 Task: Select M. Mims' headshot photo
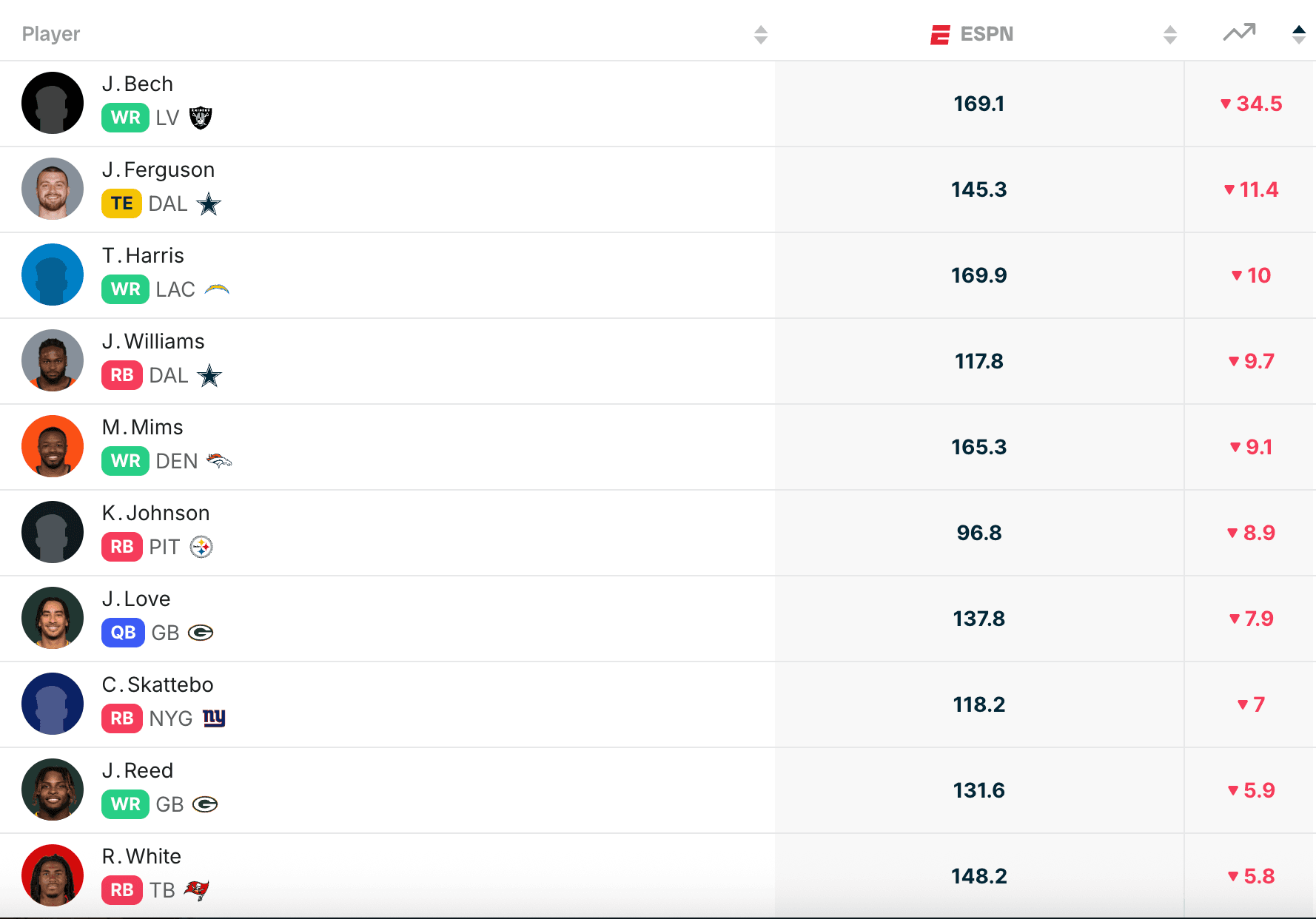(53, 446)
